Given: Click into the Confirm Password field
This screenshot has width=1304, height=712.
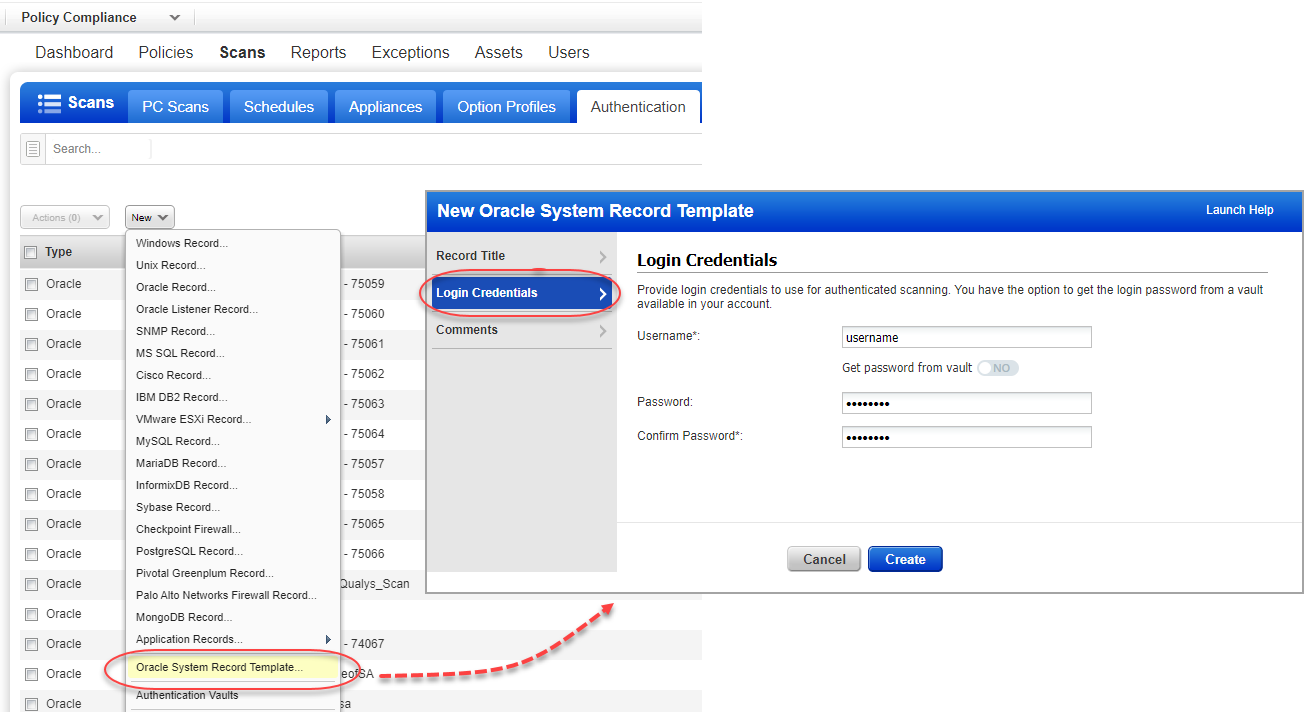Looking at the screenshot, I should (x=966, y=436).
